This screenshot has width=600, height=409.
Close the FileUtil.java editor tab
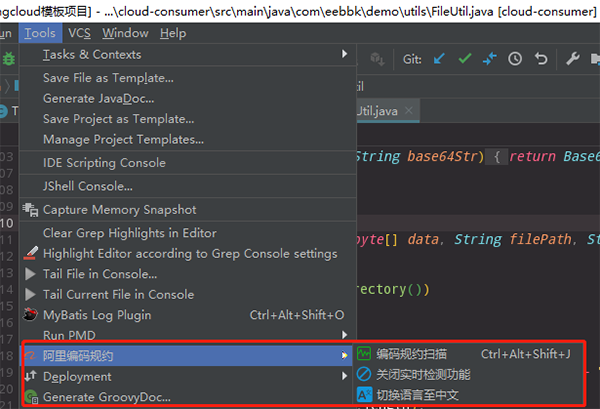tap(409, 111)
